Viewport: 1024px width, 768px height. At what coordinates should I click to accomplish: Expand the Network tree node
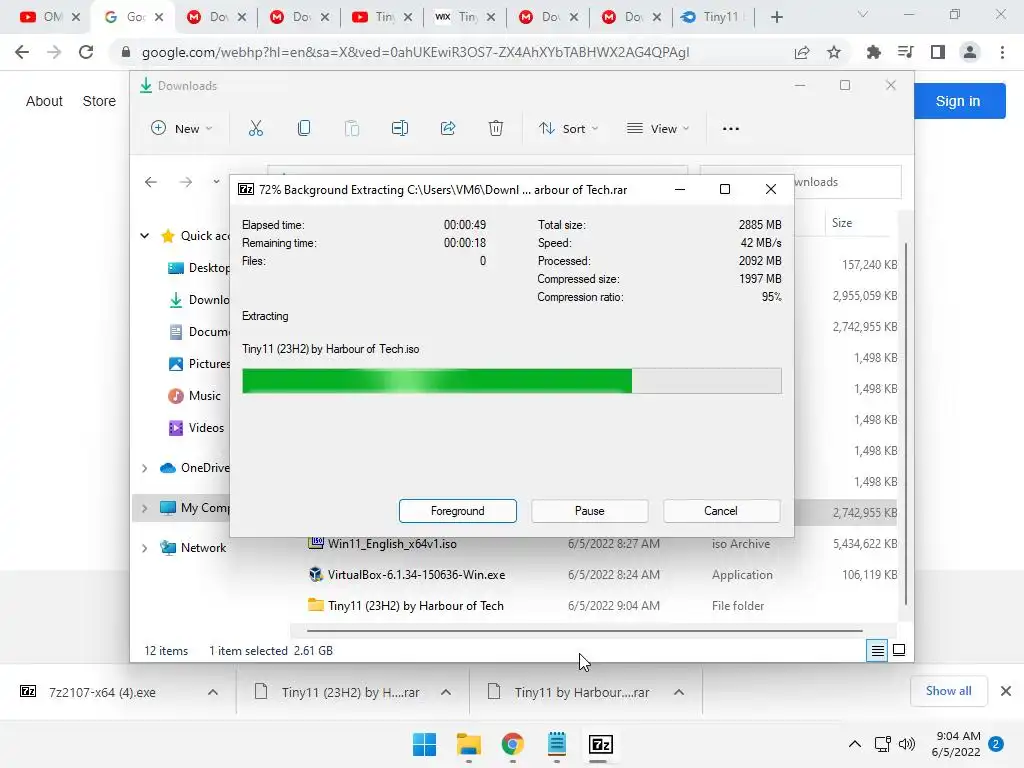click(144, 548)
